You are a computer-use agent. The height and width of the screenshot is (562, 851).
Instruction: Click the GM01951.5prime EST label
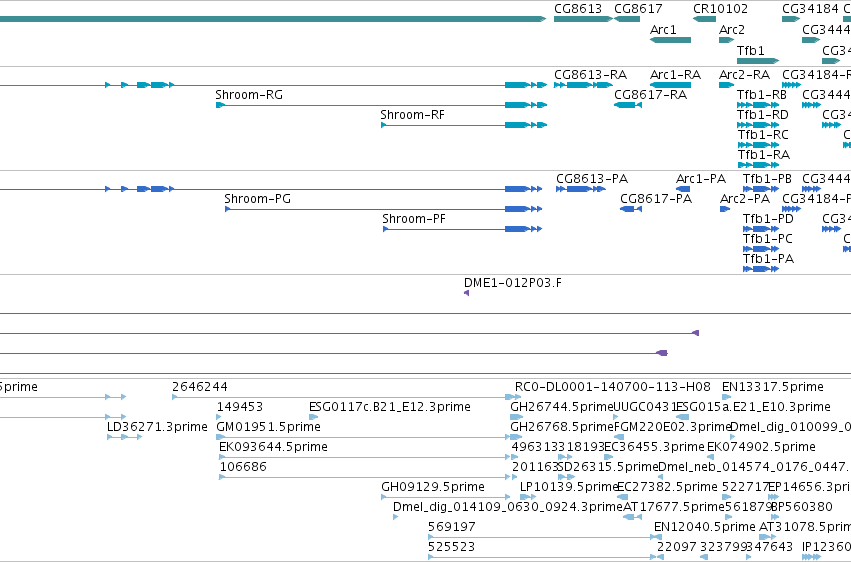point(269,427)
